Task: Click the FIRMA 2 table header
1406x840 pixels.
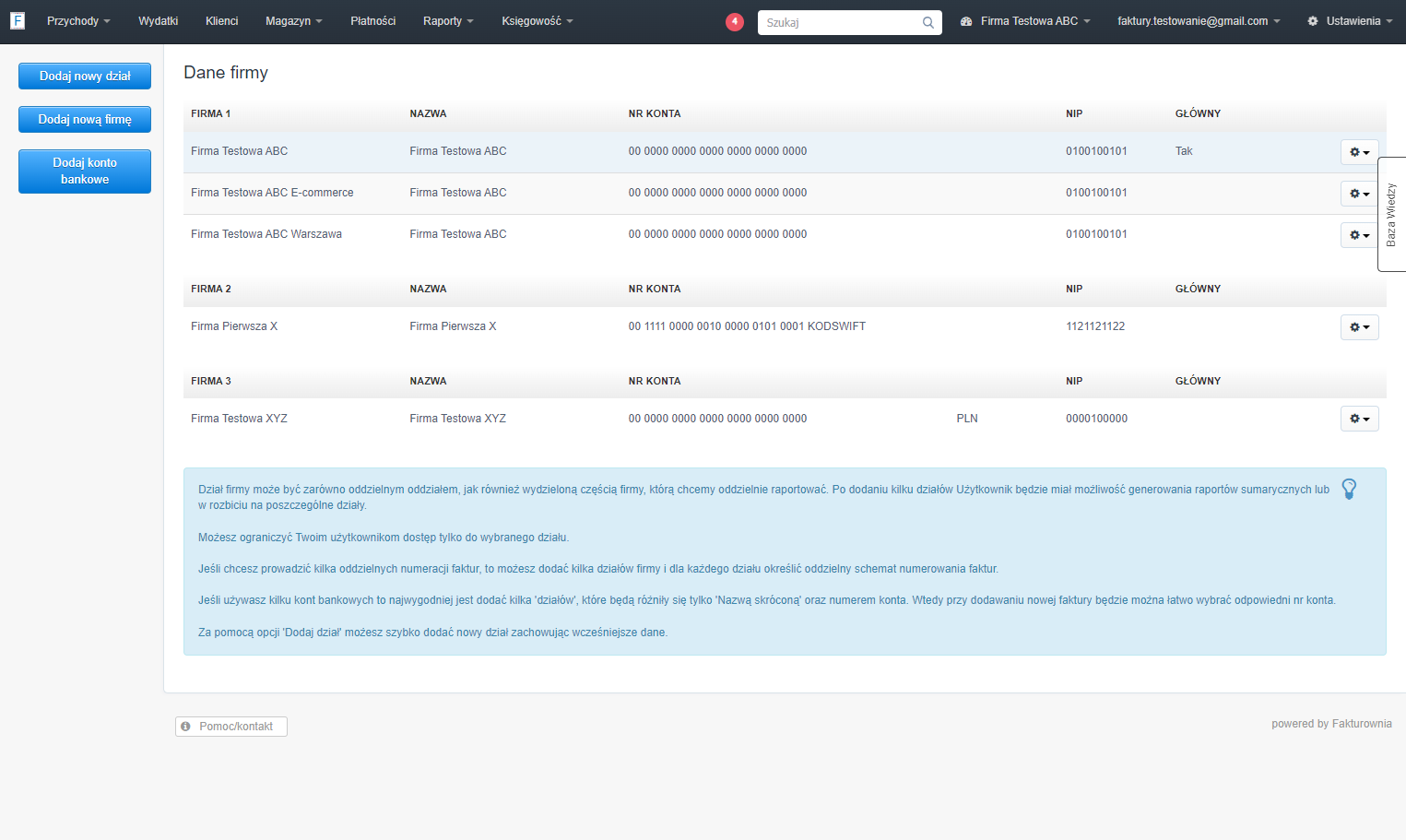Action: click(x=211, y=289)
